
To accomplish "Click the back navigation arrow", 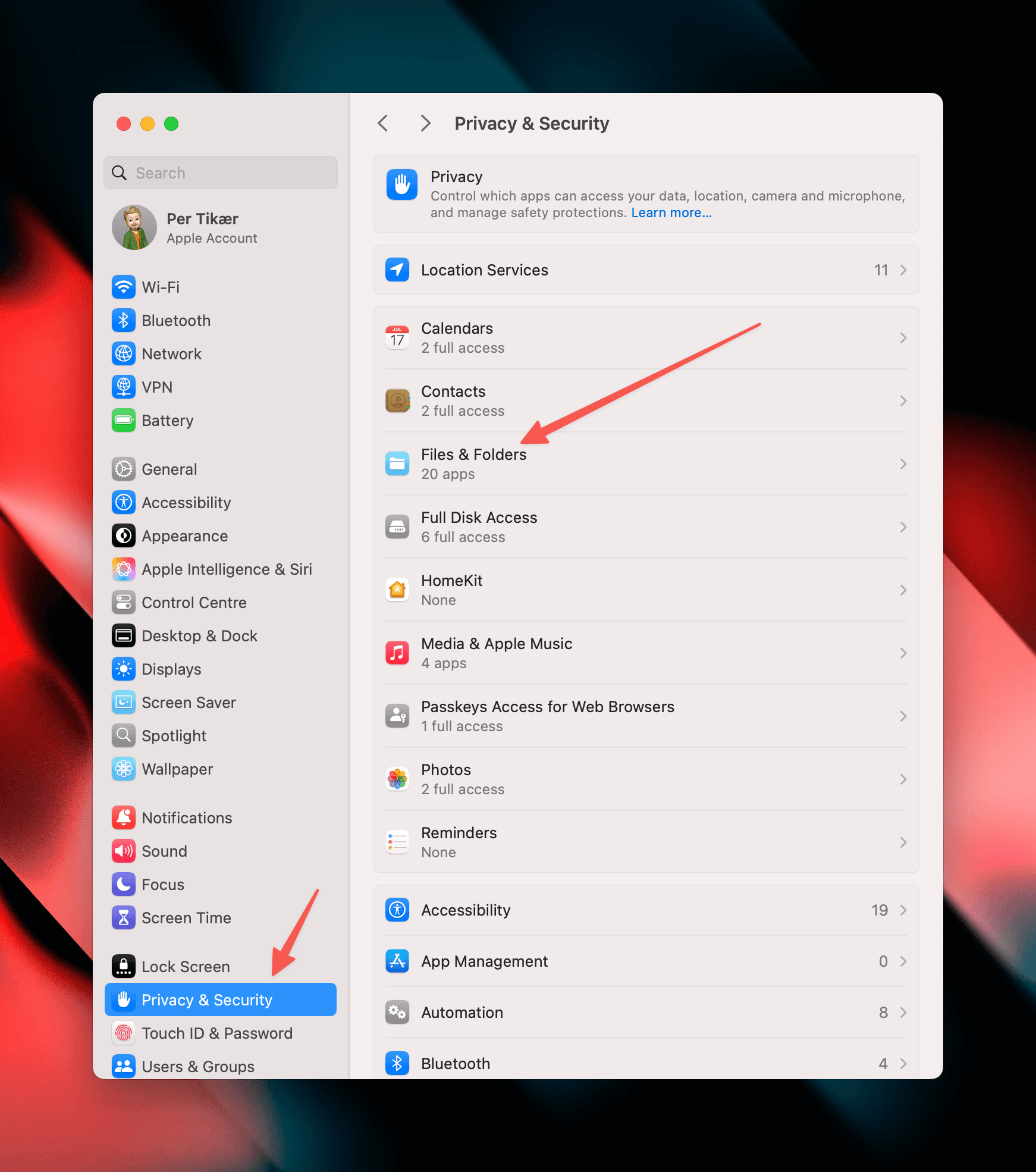I will [x=382, y=123].
